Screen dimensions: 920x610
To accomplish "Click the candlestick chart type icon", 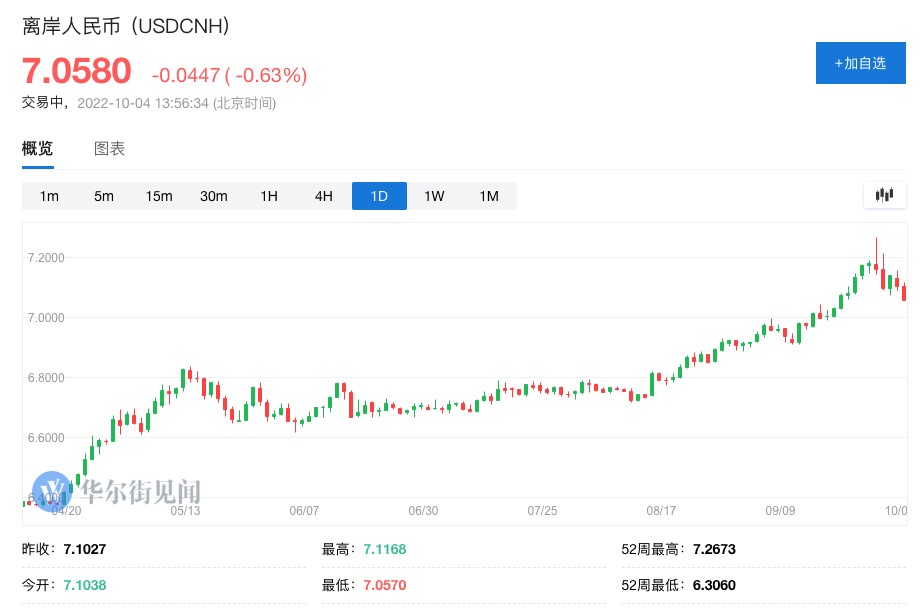I will [x=884, y=196].
